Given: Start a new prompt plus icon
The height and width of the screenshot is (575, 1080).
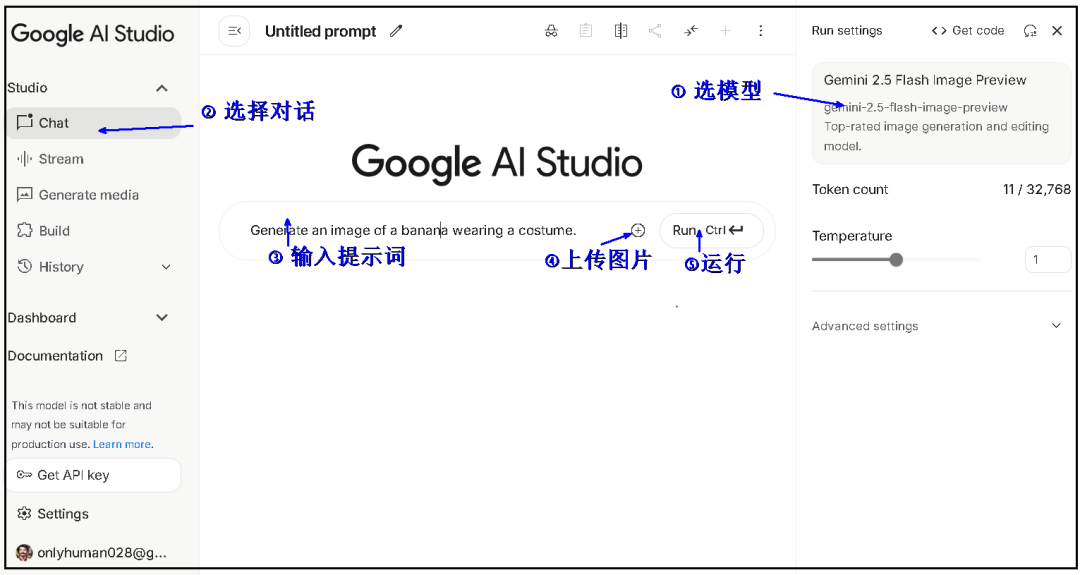Looking at the screenshot, I should (725, 31).
